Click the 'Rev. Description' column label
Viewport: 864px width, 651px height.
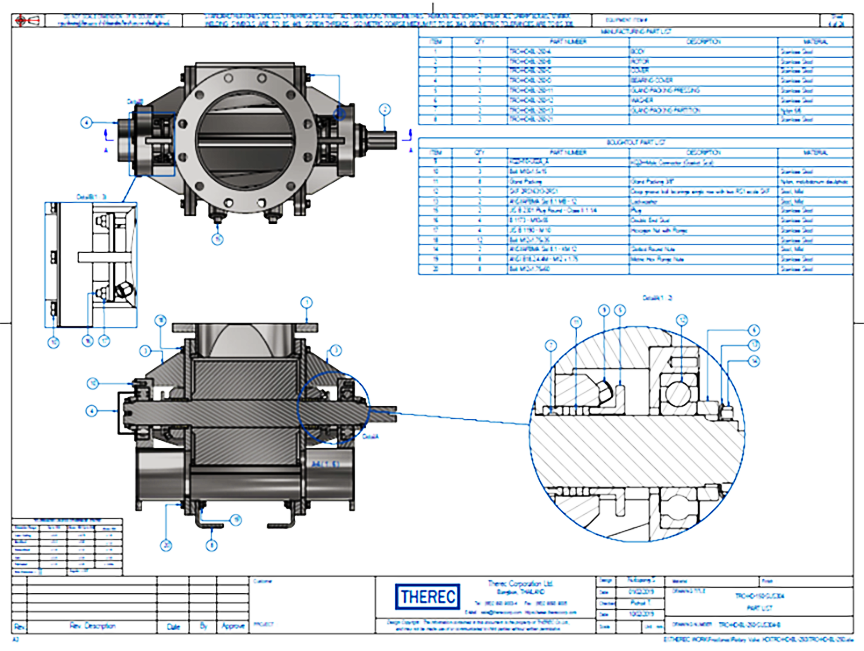click(x=92, y=626)
